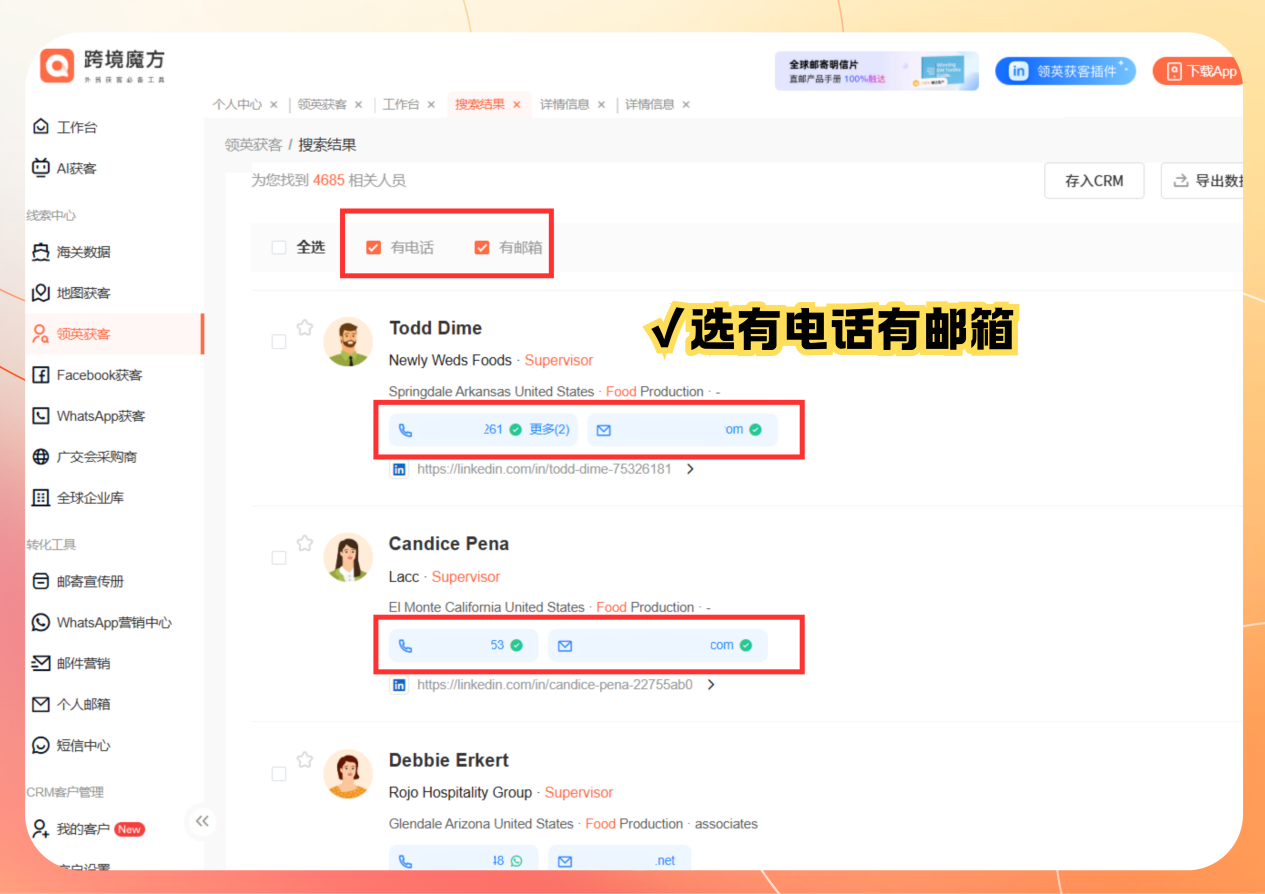Expand Todd Dime's LinkedIn link arrow
Screen dimensions: 1265x894
click(x=690, y=469)
